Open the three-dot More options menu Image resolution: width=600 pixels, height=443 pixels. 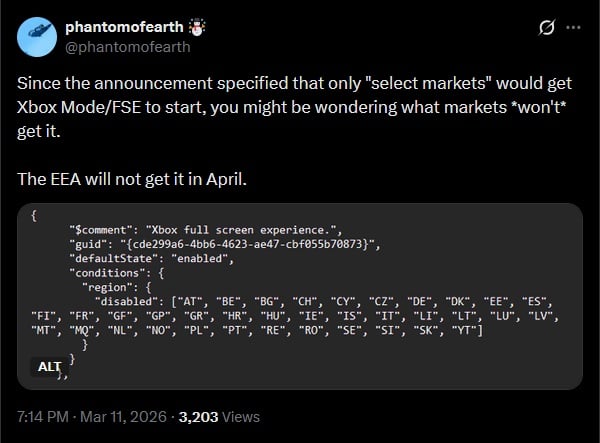[x=573, y=27]
